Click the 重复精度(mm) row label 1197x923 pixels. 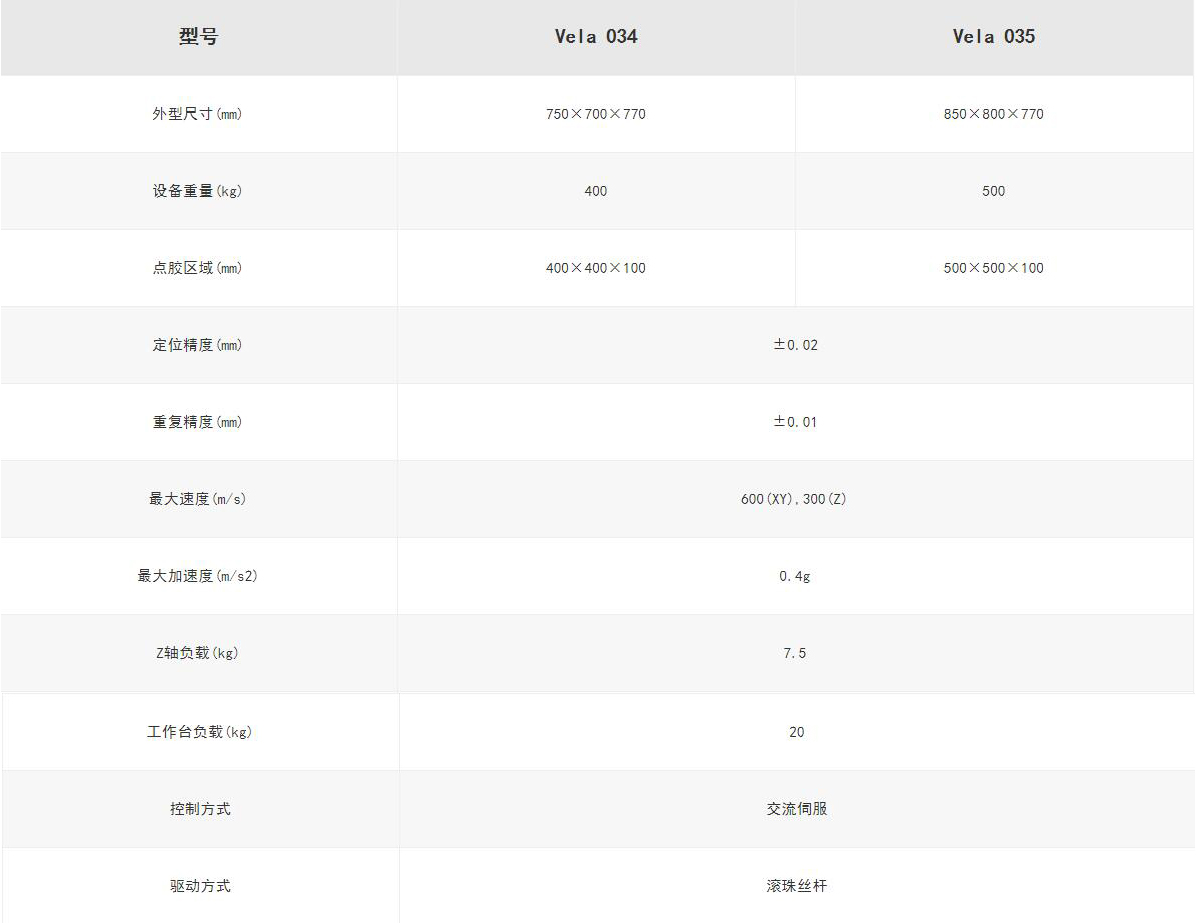197,422
